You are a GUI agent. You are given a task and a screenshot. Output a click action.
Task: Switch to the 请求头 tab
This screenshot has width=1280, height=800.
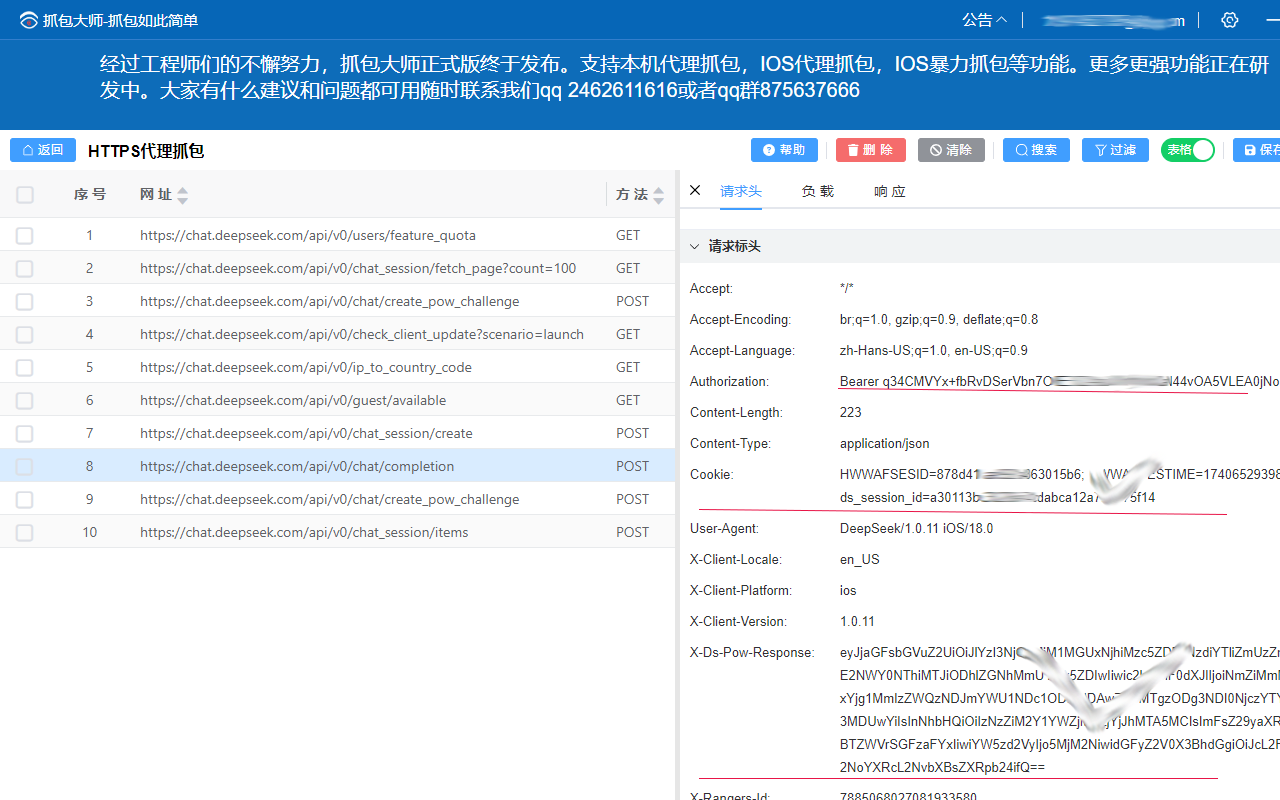(x=741, y=191)
